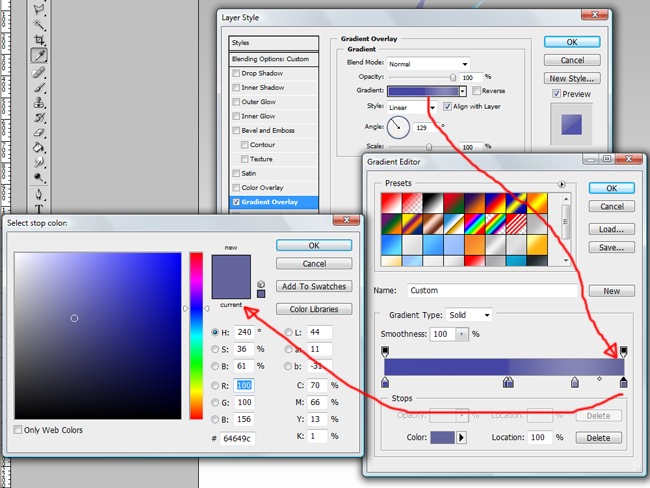
Task: Open Blending Options: Custom in styles list
Action: (x=277, y=58)
